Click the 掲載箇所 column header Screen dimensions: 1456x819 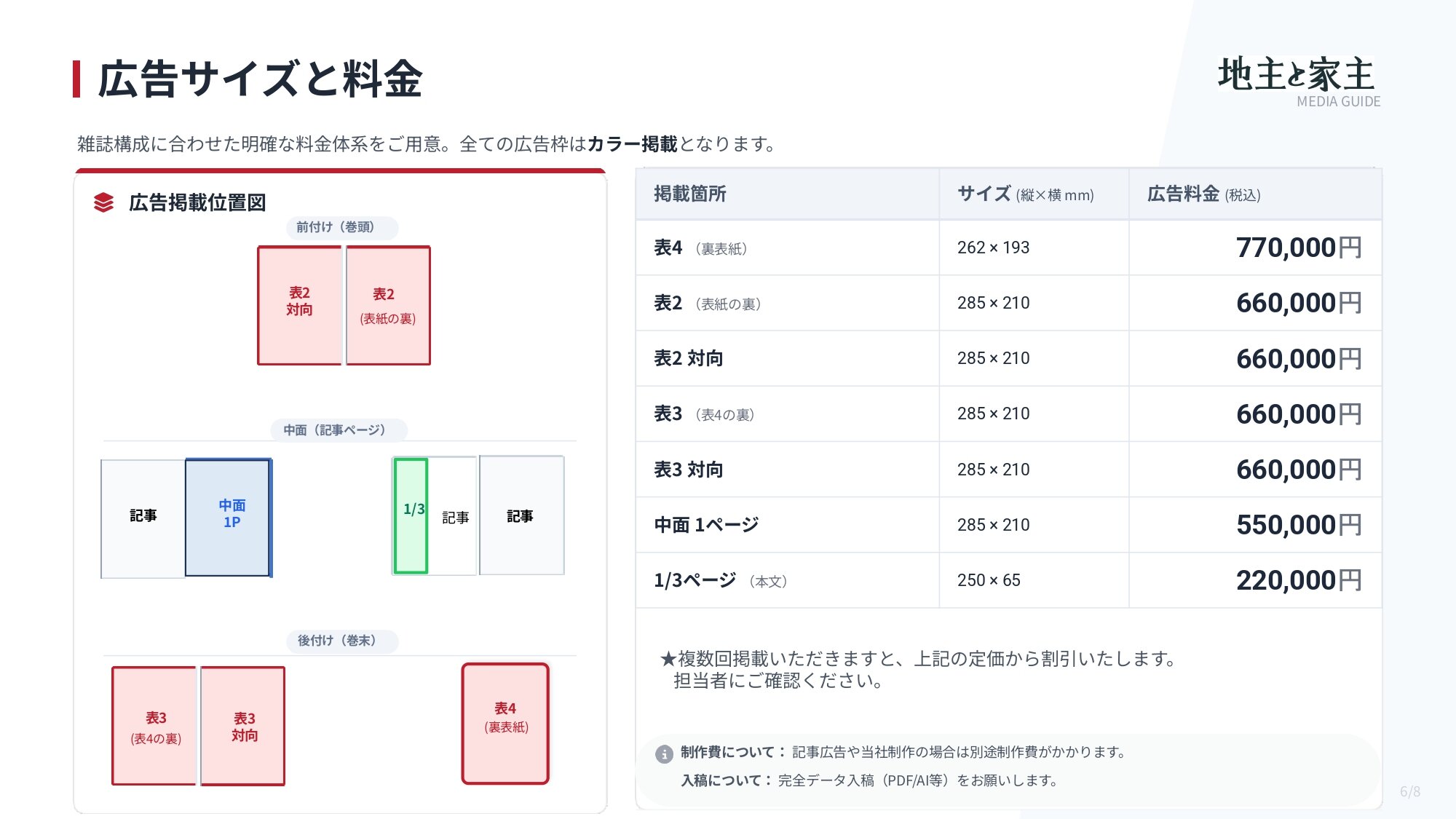tap(689, 194)
